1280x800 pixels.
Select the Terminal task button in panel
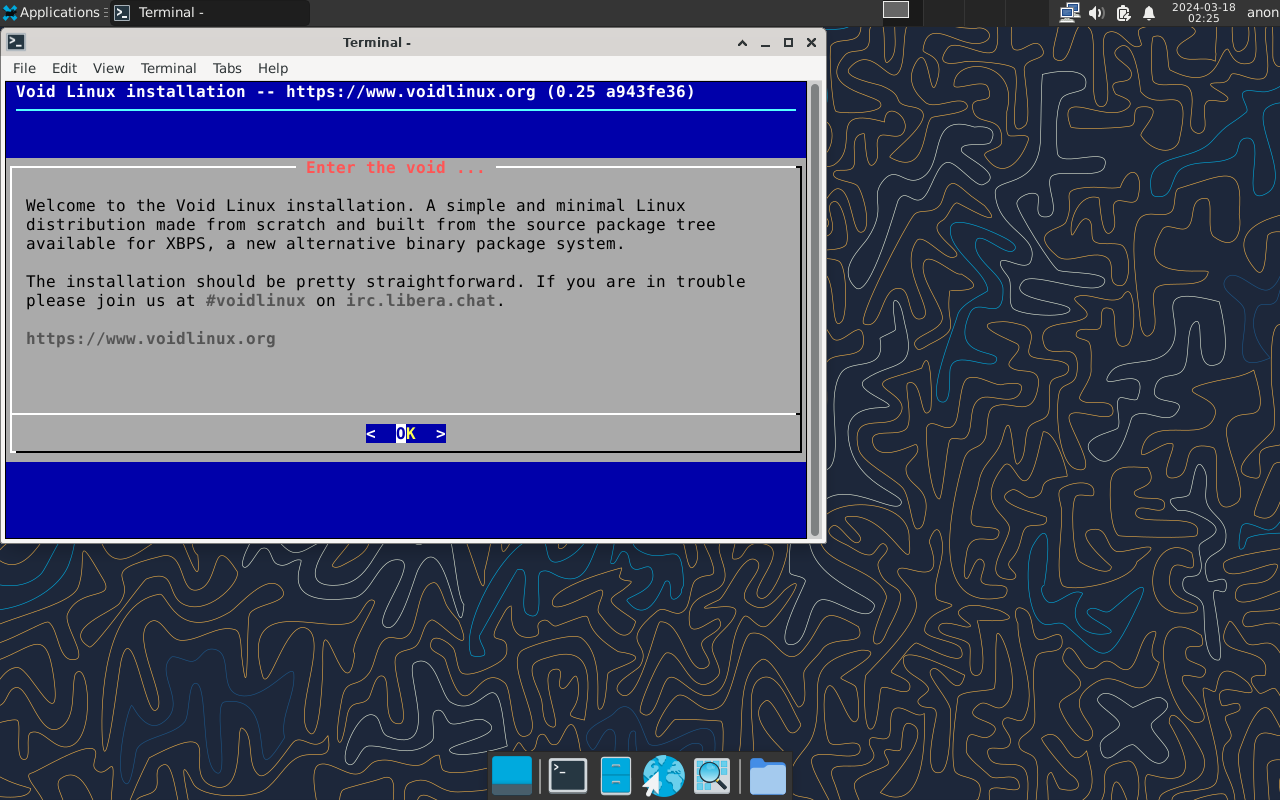pos(209,13)
